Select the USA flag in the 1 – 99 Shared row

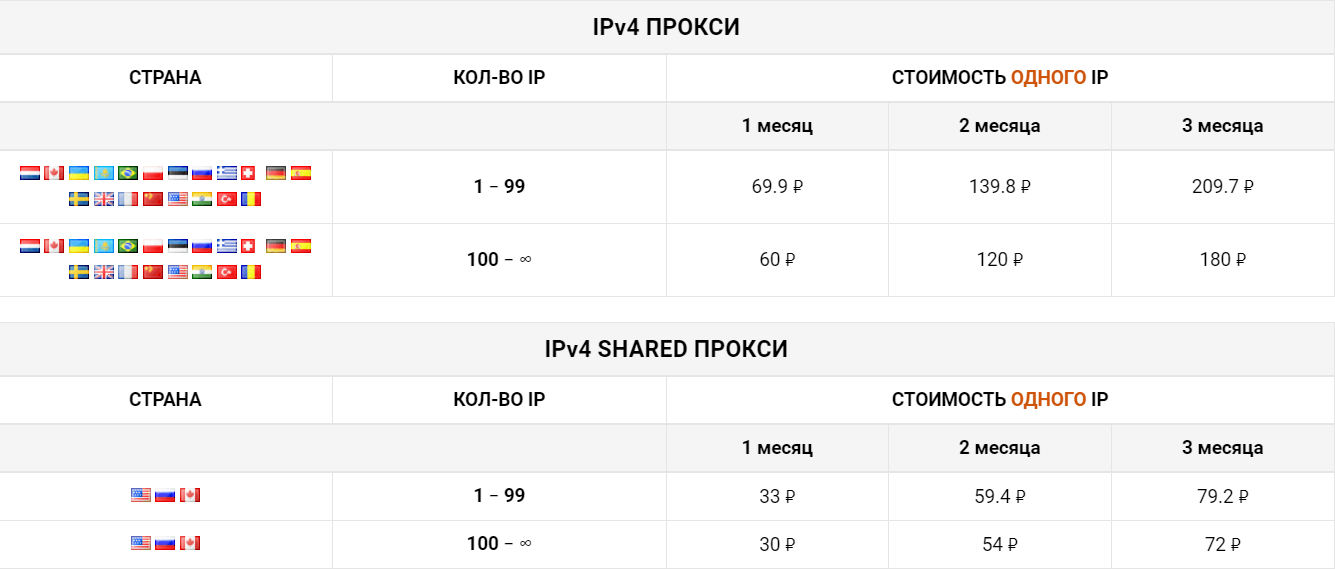pyautogui.click(x=141, y=495)
